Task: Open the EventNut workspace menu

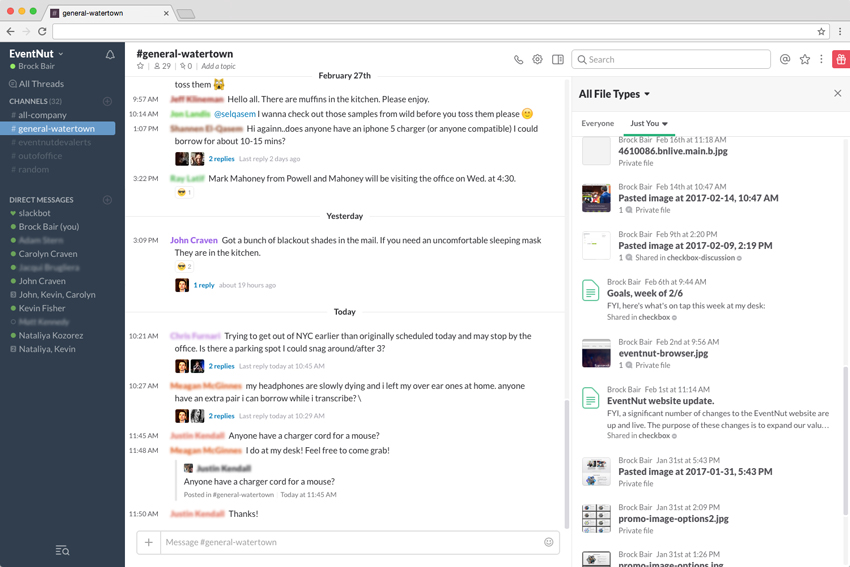Action: (x=36, y=54)
